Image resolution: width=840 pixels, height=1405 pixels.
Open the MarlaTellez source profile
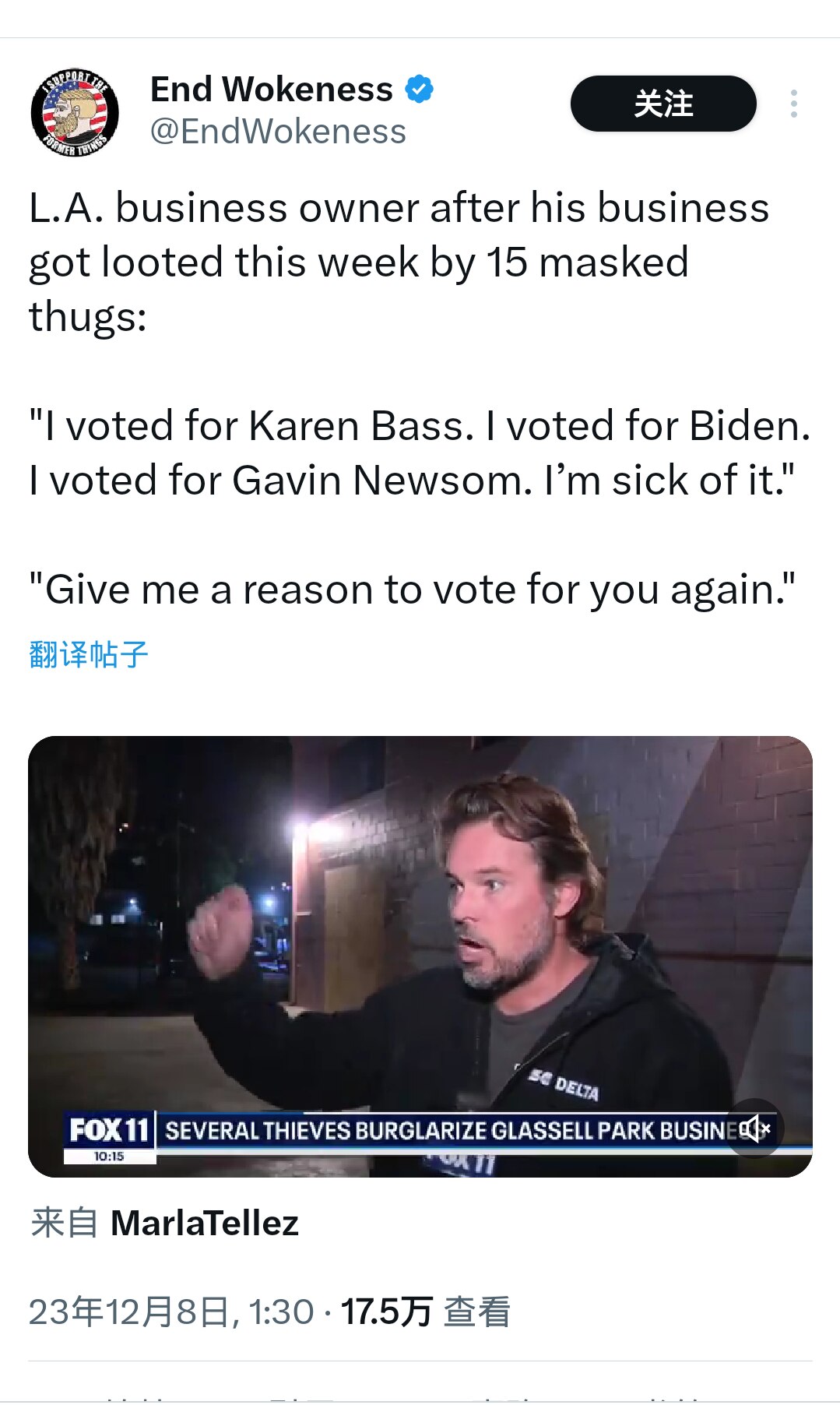tap(205, 1223)
